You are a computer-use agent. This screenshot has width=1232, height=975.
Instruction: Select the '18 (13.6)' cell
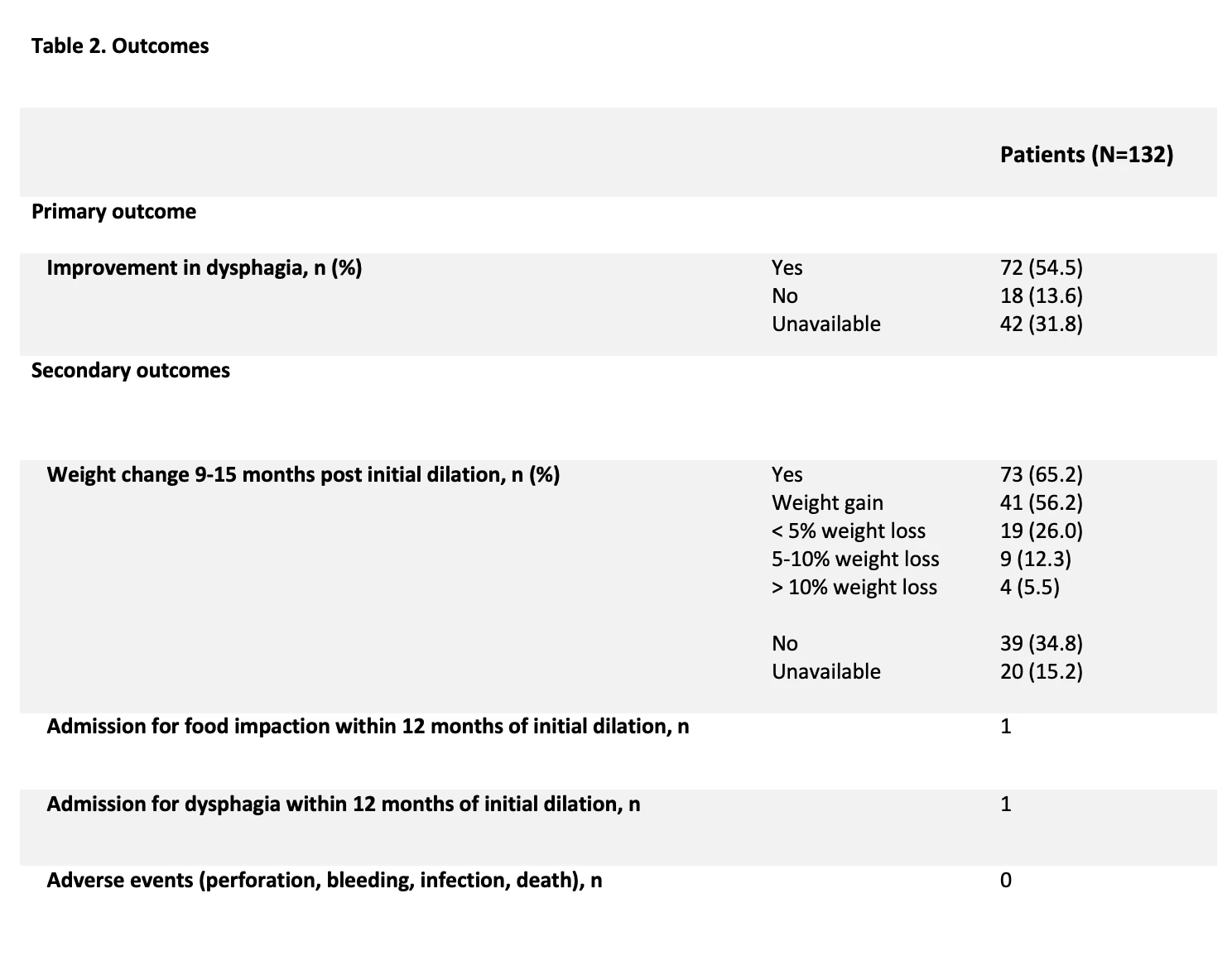pyautogui.click(x=1041, y=296)
